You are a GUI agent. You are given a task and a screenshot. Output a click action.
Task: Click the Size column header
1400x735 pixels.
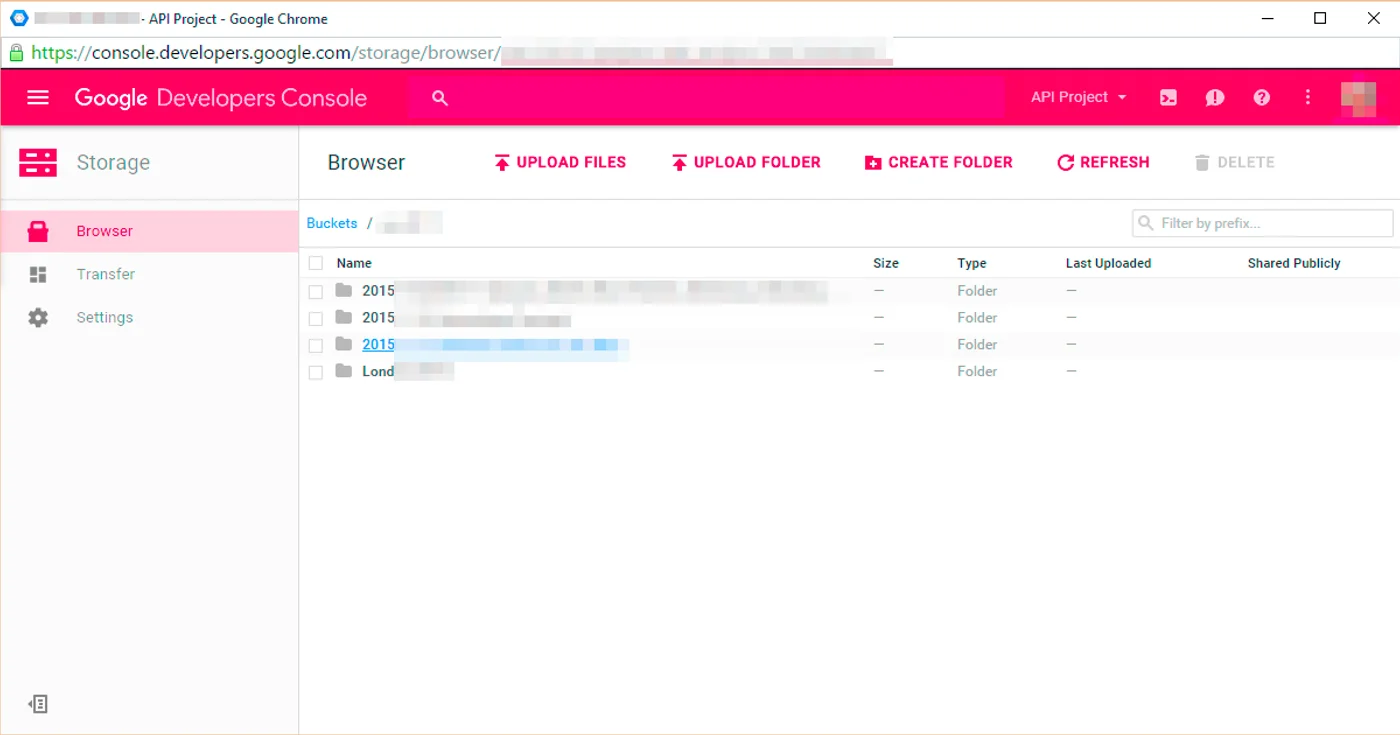pos(886,263)
